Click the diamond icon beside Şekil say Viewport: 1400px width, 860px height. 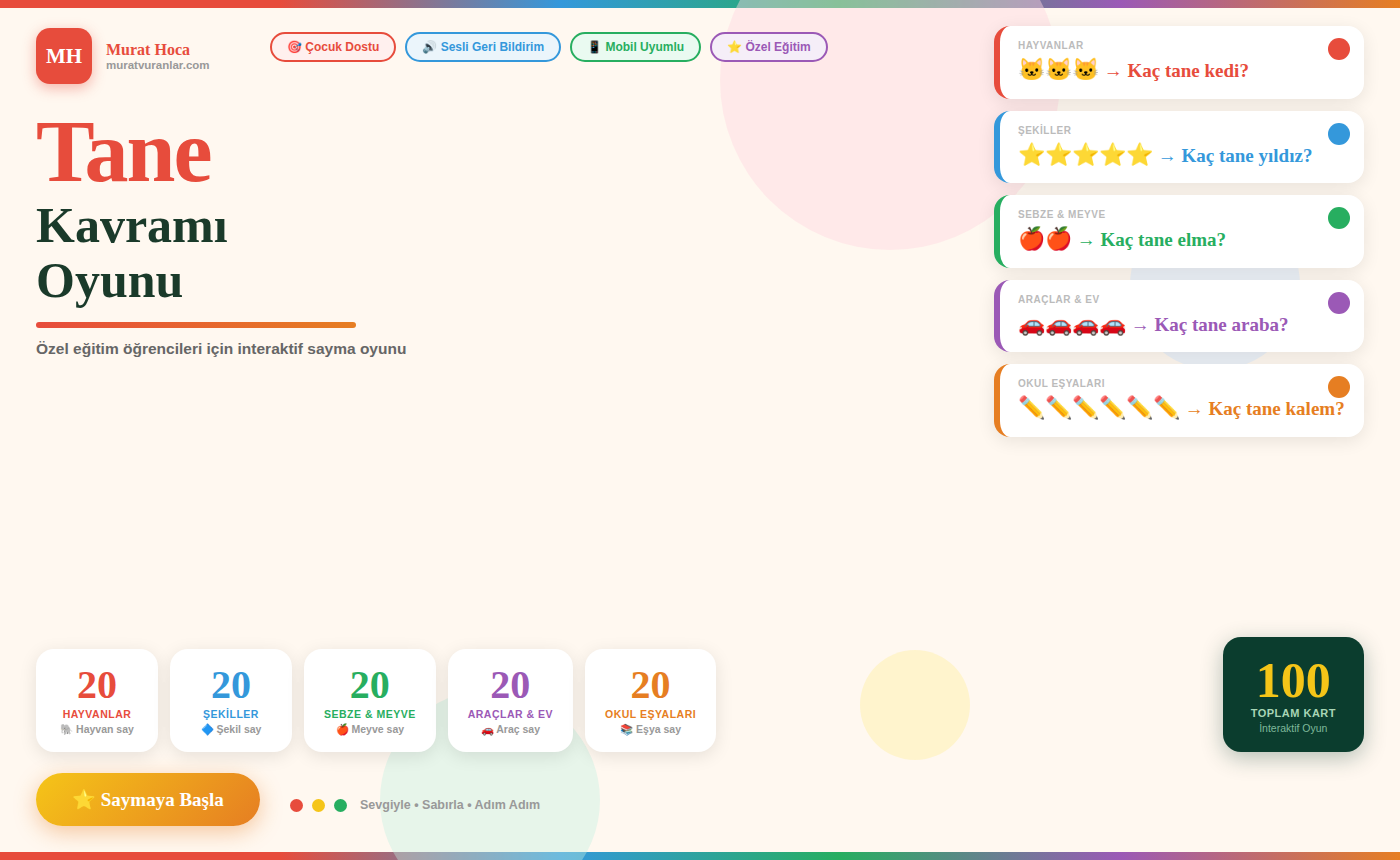click(x=207, y=730)
